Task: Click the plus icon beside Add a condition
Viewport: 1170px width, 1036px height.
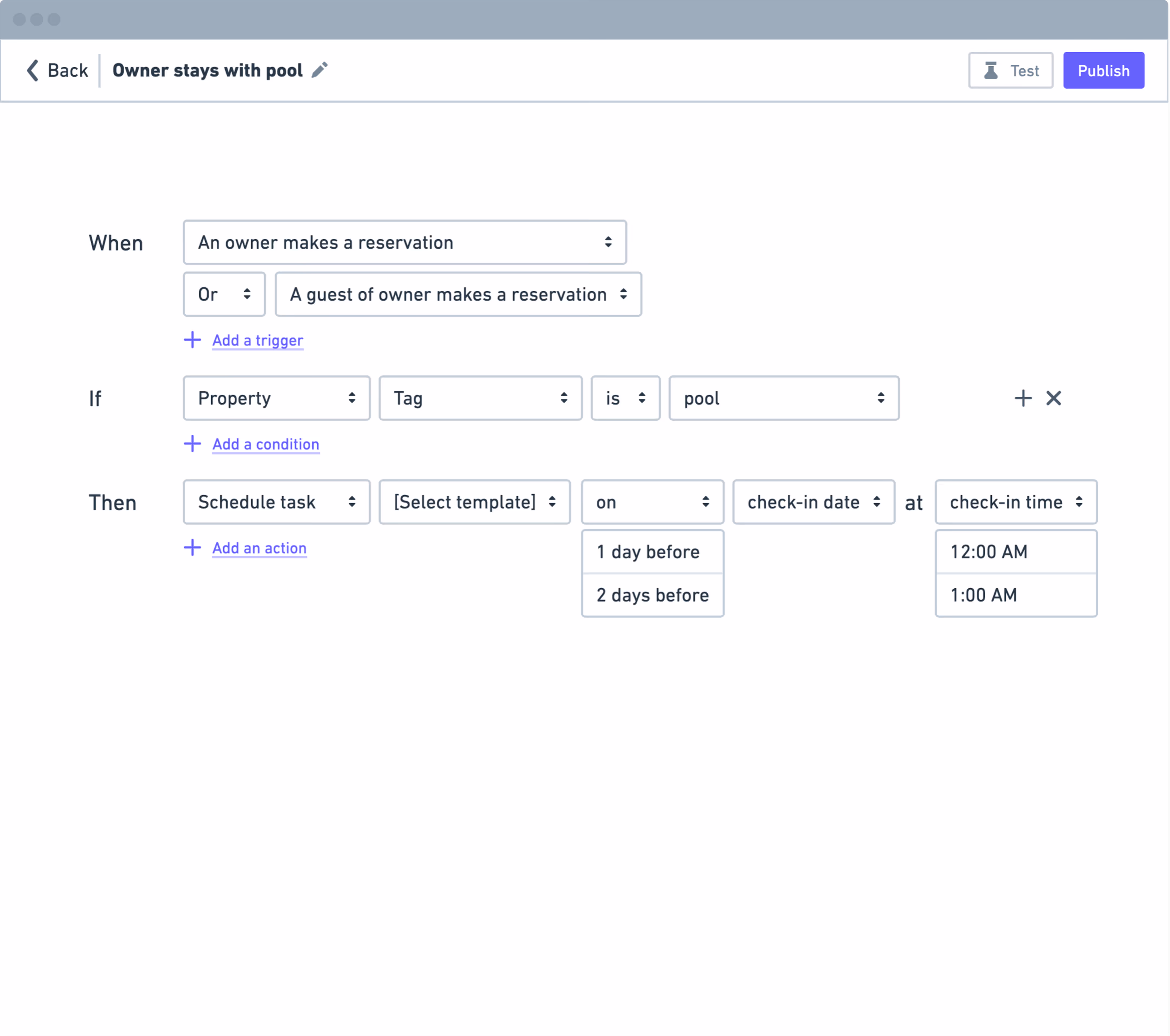Action: pyautogui.click(x=192, y=444)
